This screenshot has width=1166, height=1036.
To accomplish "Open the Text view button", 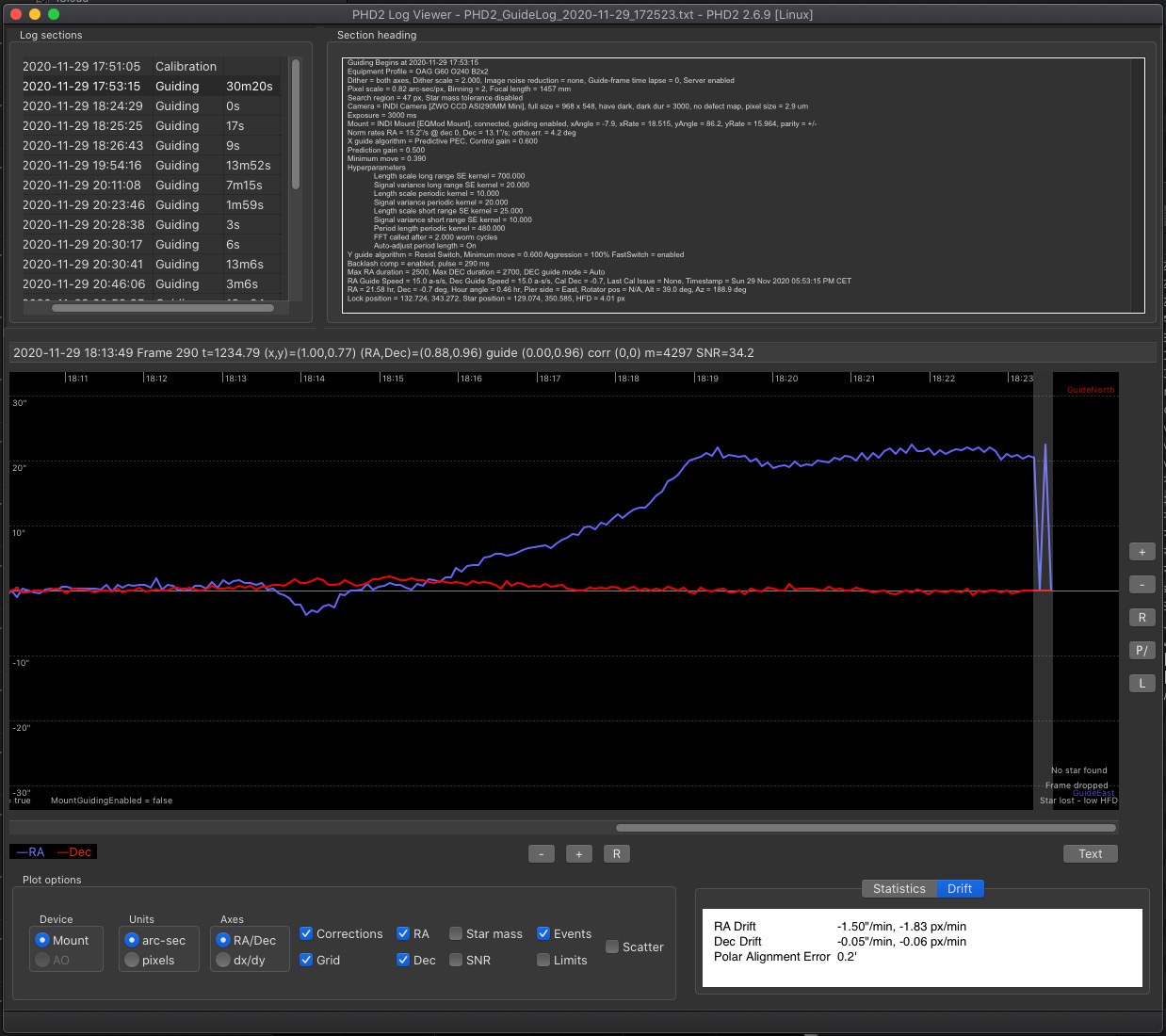I will (1091, 854).
